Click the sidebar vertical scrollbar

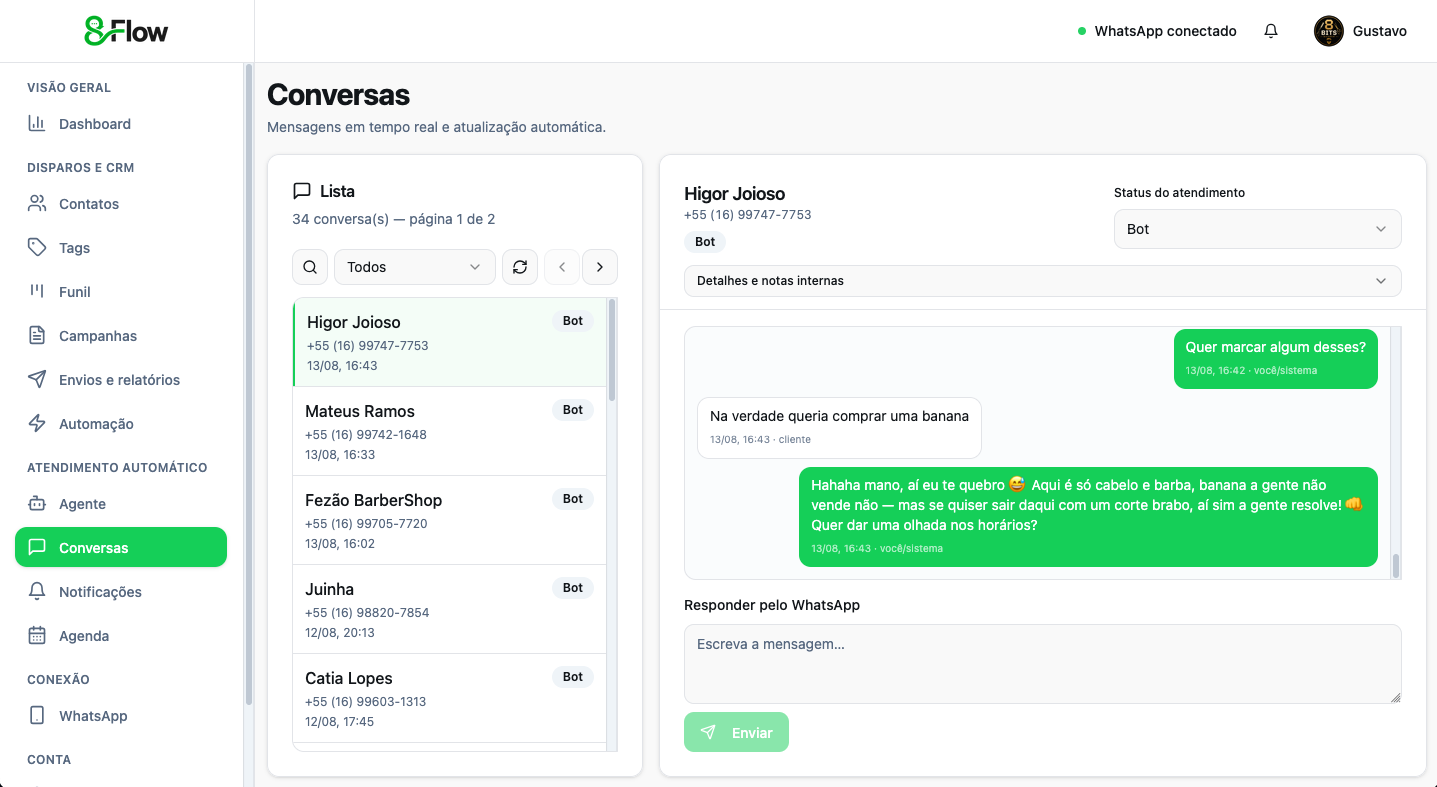[x=248, y=385]
